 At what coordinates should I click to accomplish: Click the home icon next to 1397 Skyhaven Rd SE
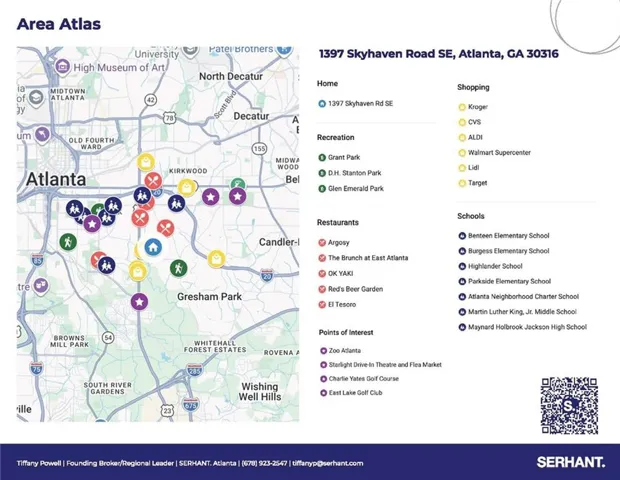pyautogui.click(x=322, y=104)
